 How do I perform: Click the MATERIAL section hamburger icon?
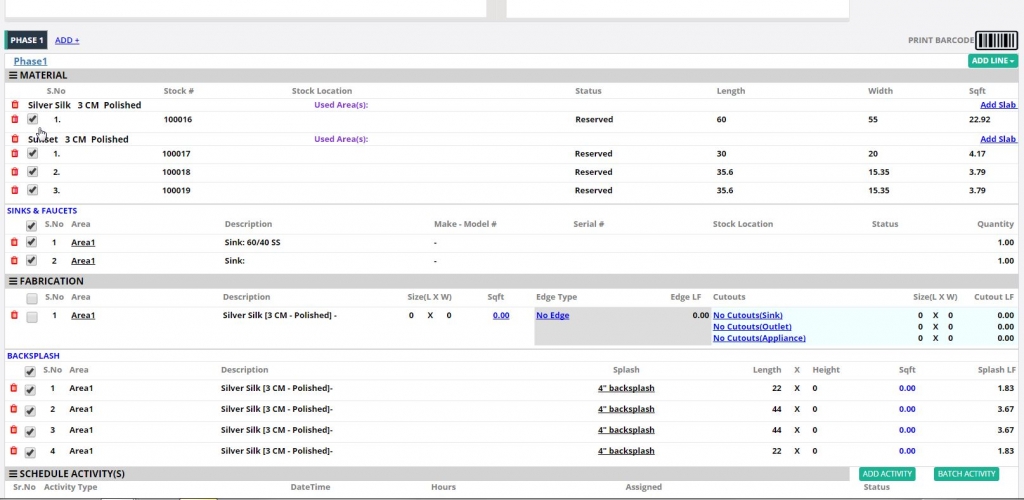[x=12, y=76]
